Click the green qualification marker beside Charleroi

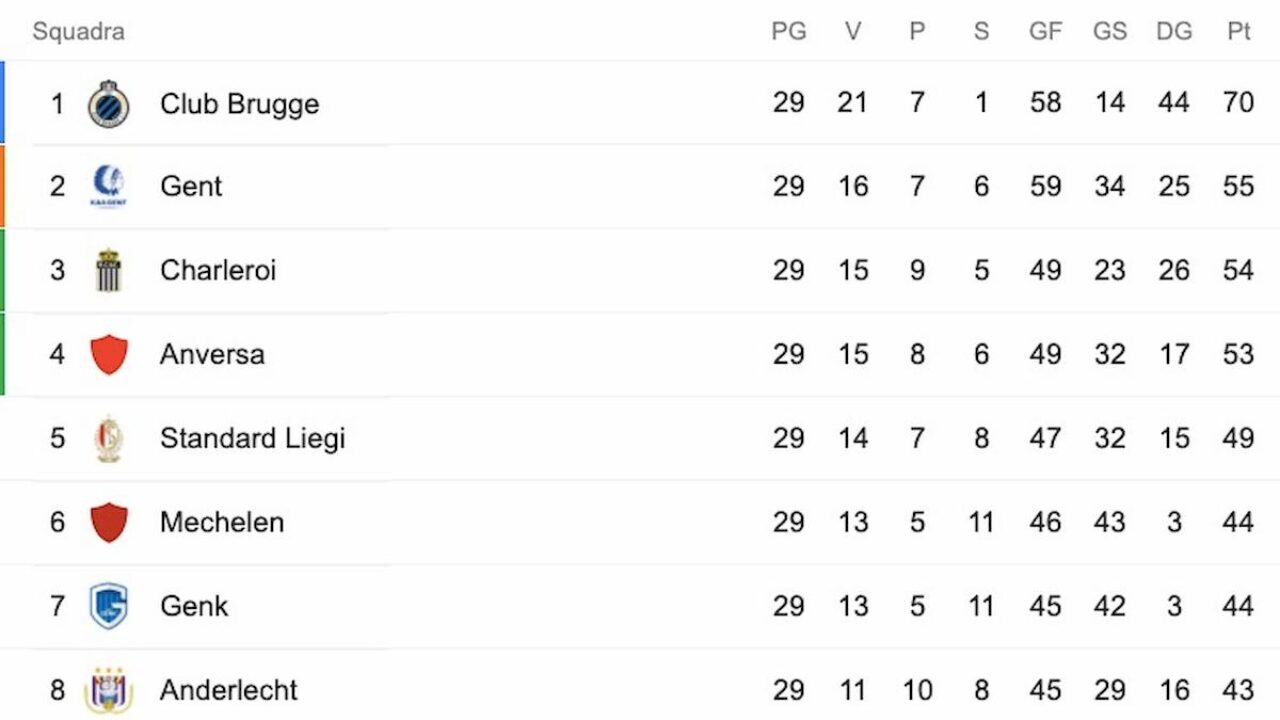point(2,270)
